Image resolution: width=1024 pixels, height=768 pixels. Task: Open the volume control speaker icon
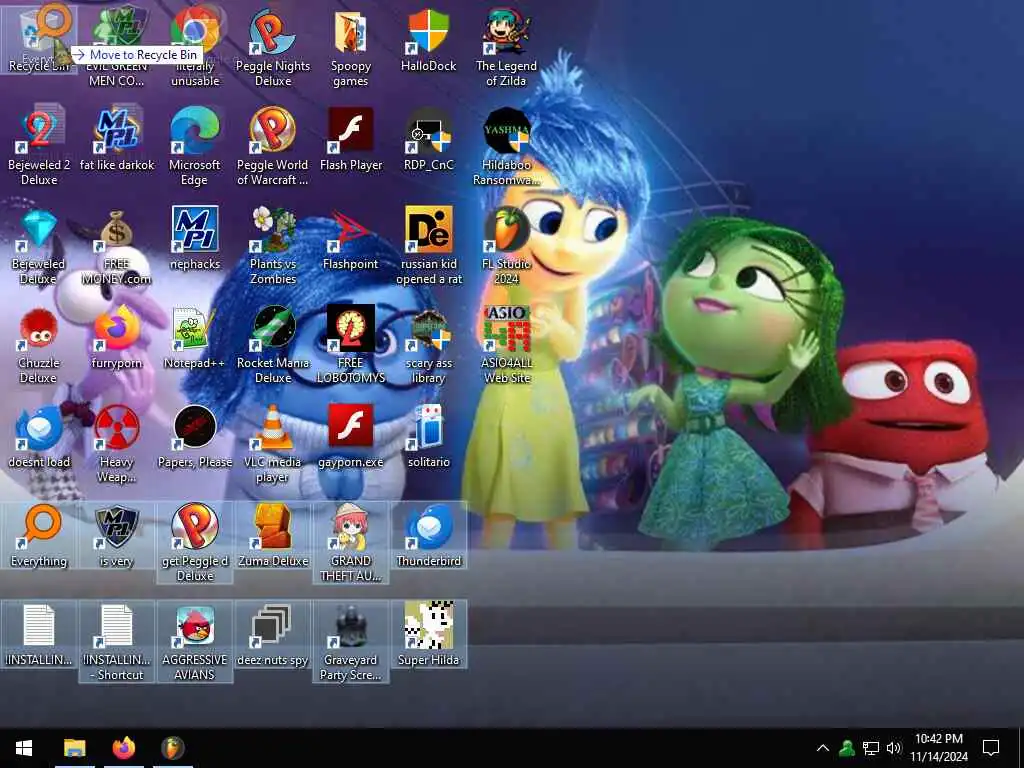tap(894, 748)
